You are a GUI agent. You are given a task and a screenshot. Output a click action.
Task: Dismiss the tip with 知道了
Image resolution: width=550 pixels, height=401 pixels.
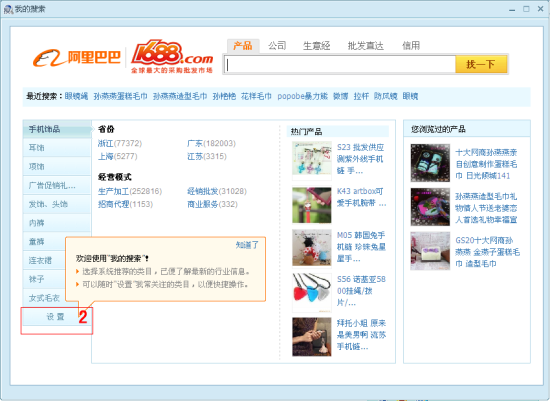click(x=247, y=245)
